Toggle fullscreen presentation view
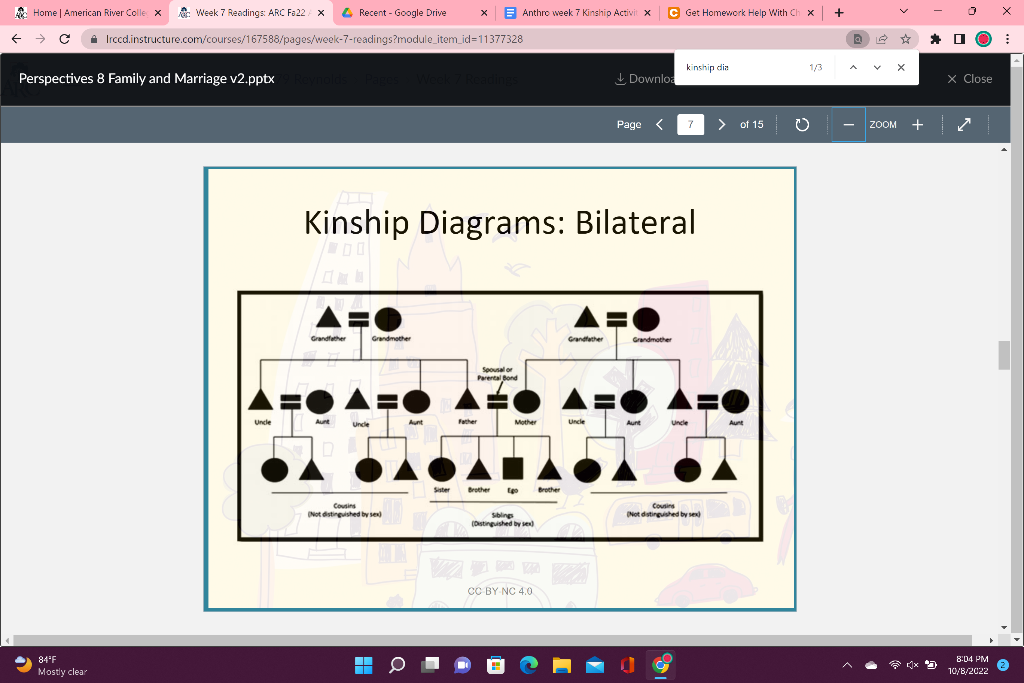Screen dimensions: 1024x683 tap(964, 124)
